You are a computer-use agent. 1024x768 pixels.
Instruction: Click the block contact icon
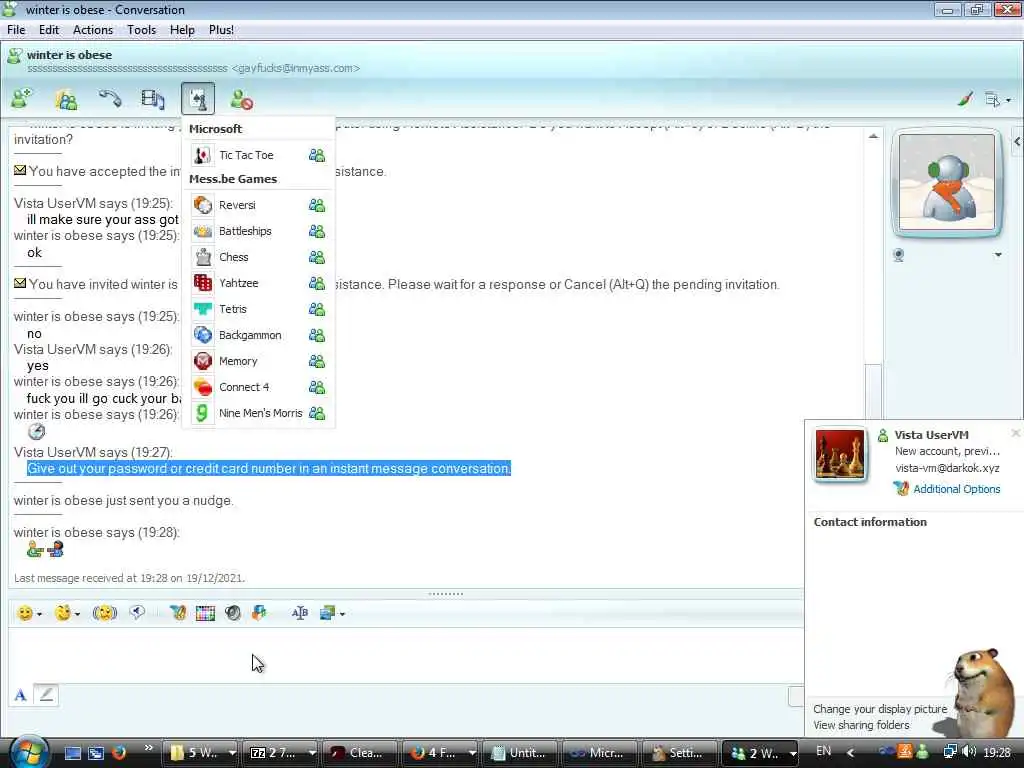pyautogui.click(x=242, y=100)
